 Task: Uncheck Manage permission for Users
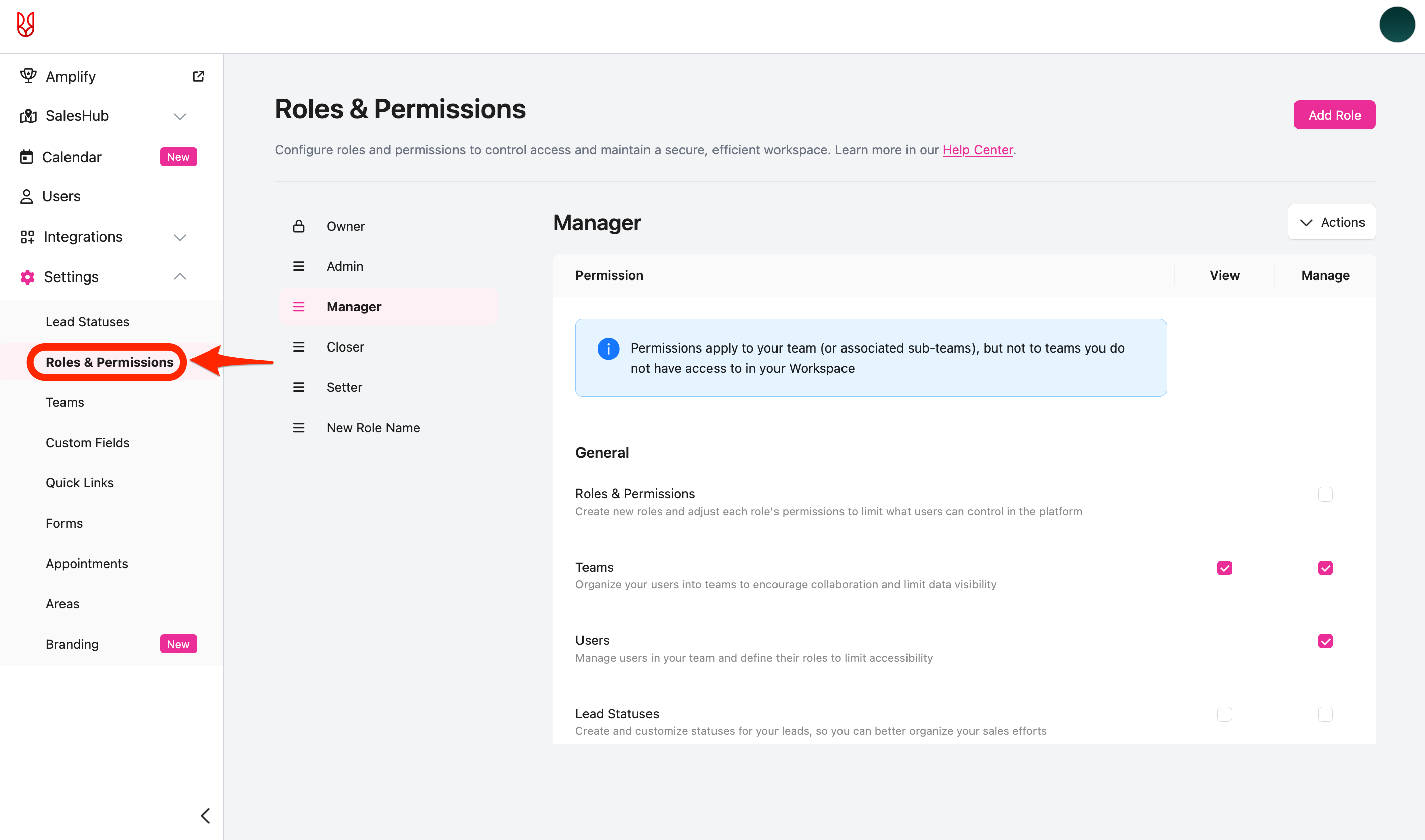click(1325, 641)
